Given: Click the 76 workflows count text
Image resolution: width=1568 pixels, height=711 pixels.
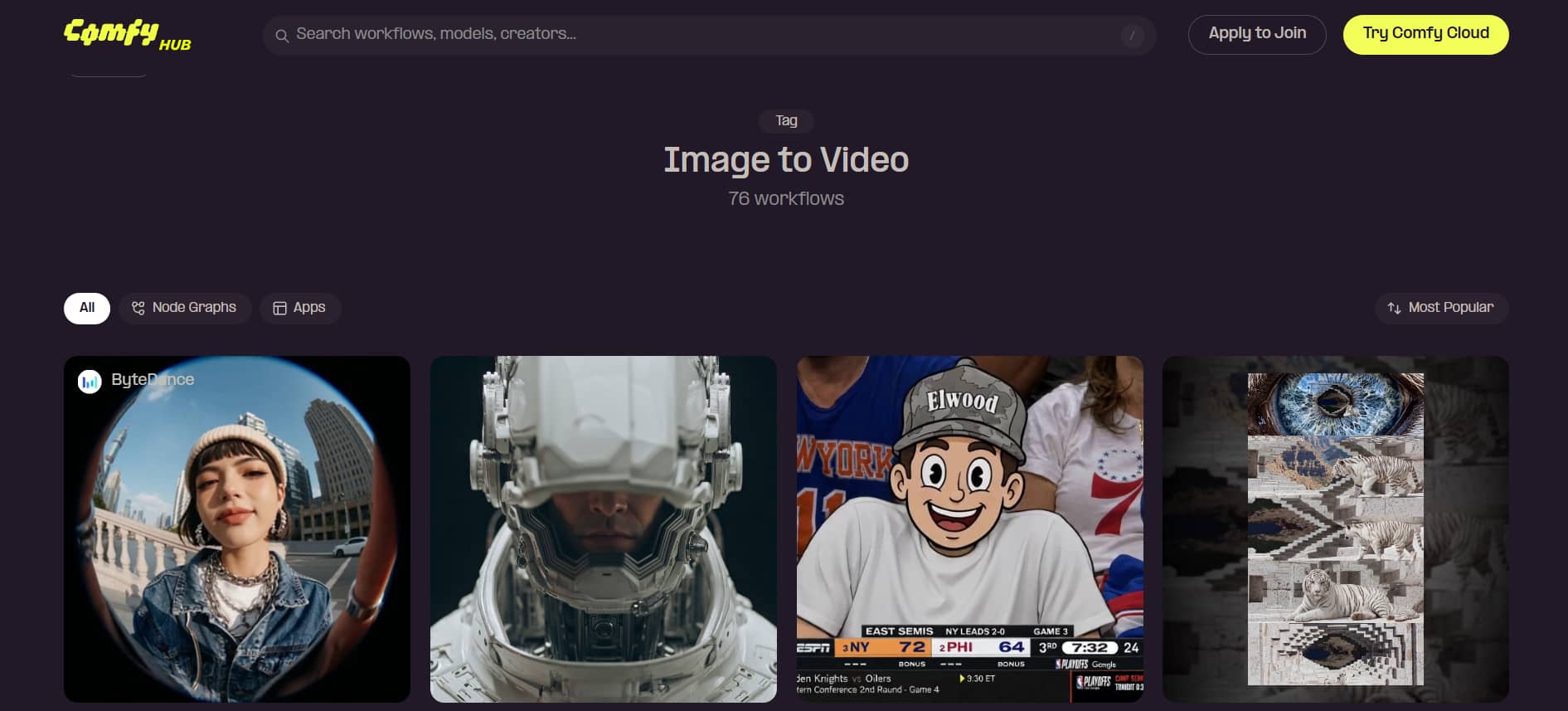Looking at the screenshot, I should pyautogui.click(x=786, y=199).
